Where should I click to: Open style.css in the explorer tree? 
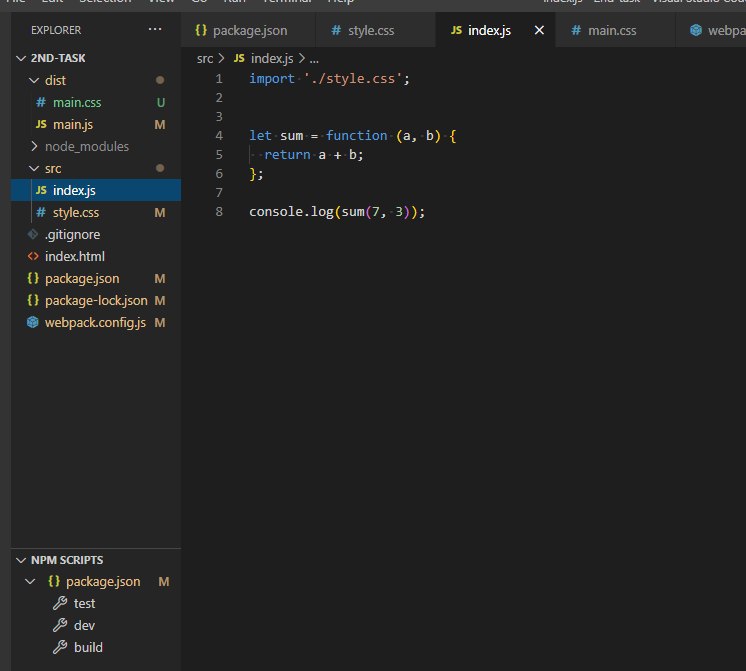[76, 212]
